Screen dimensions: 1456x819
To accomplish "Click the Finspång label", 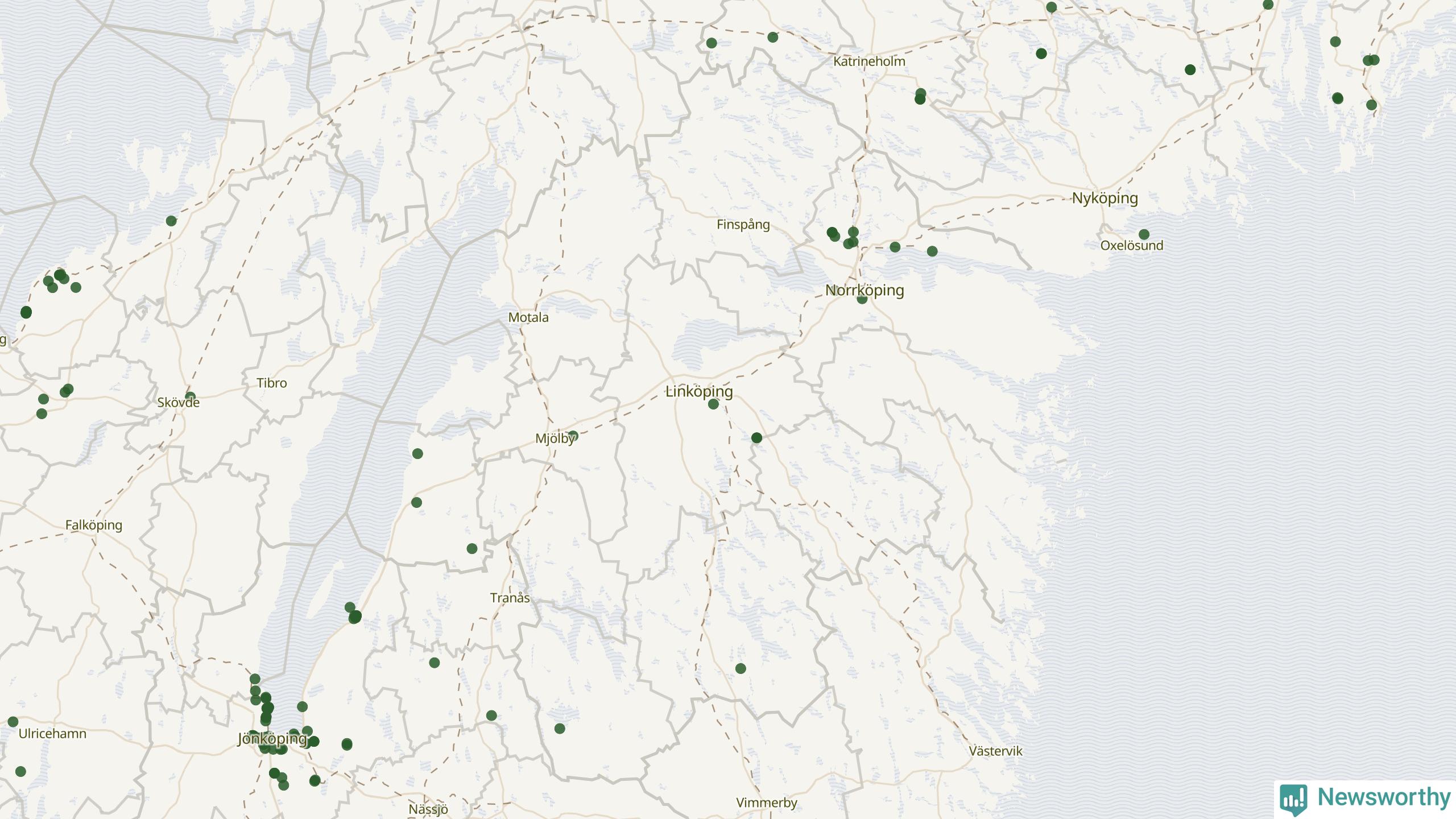I will click(x=743, y=225).
